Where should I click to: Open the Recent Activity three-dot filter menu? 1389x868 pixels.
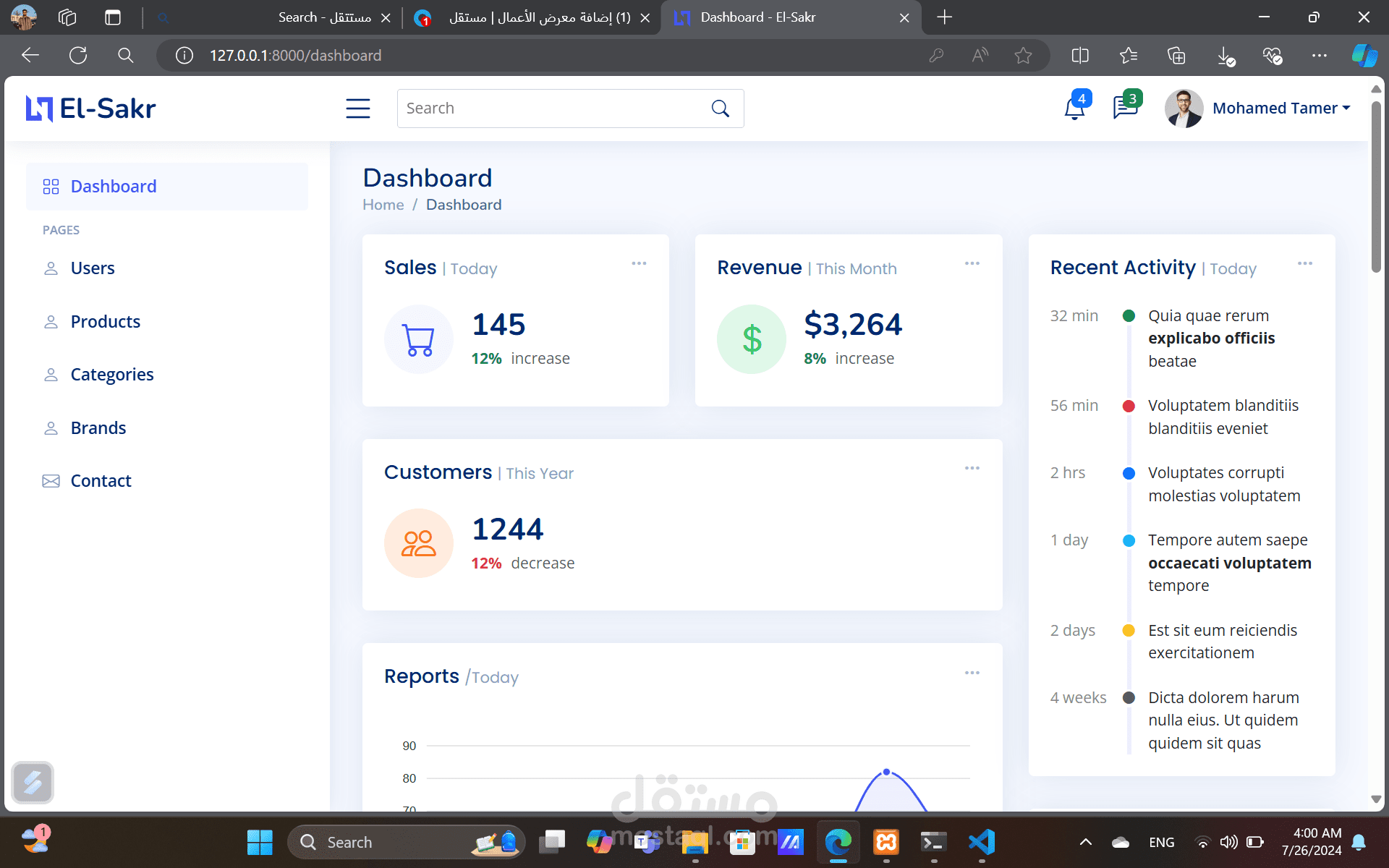tap(1304, 263)
